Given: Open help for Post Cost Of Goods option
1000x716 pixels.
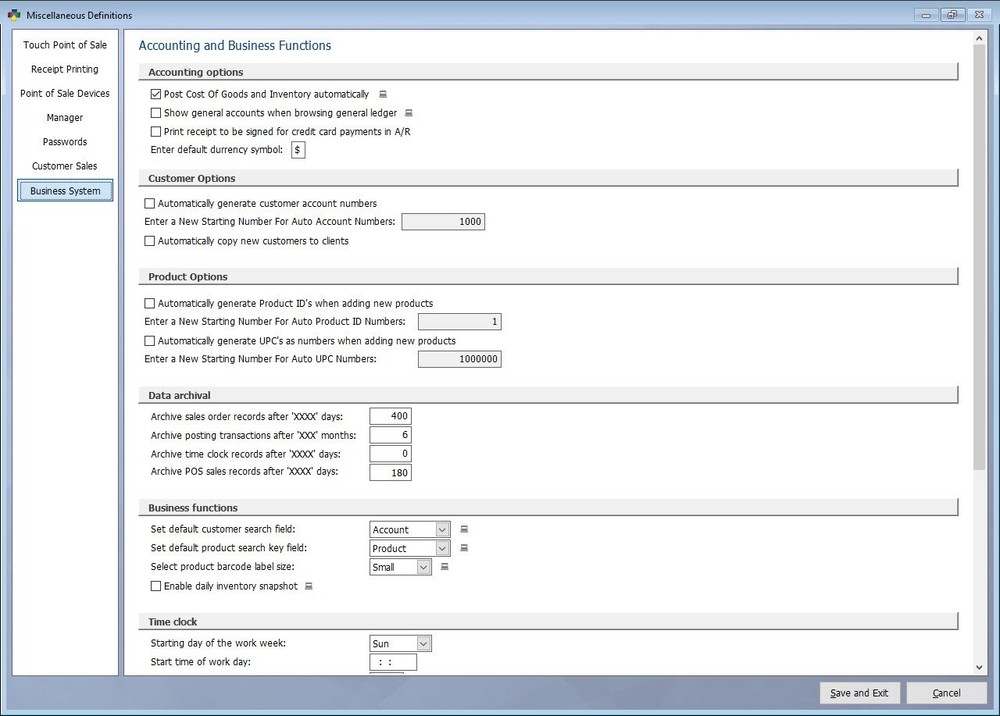Looking at the screenshot, I should (x=382, y=94).
